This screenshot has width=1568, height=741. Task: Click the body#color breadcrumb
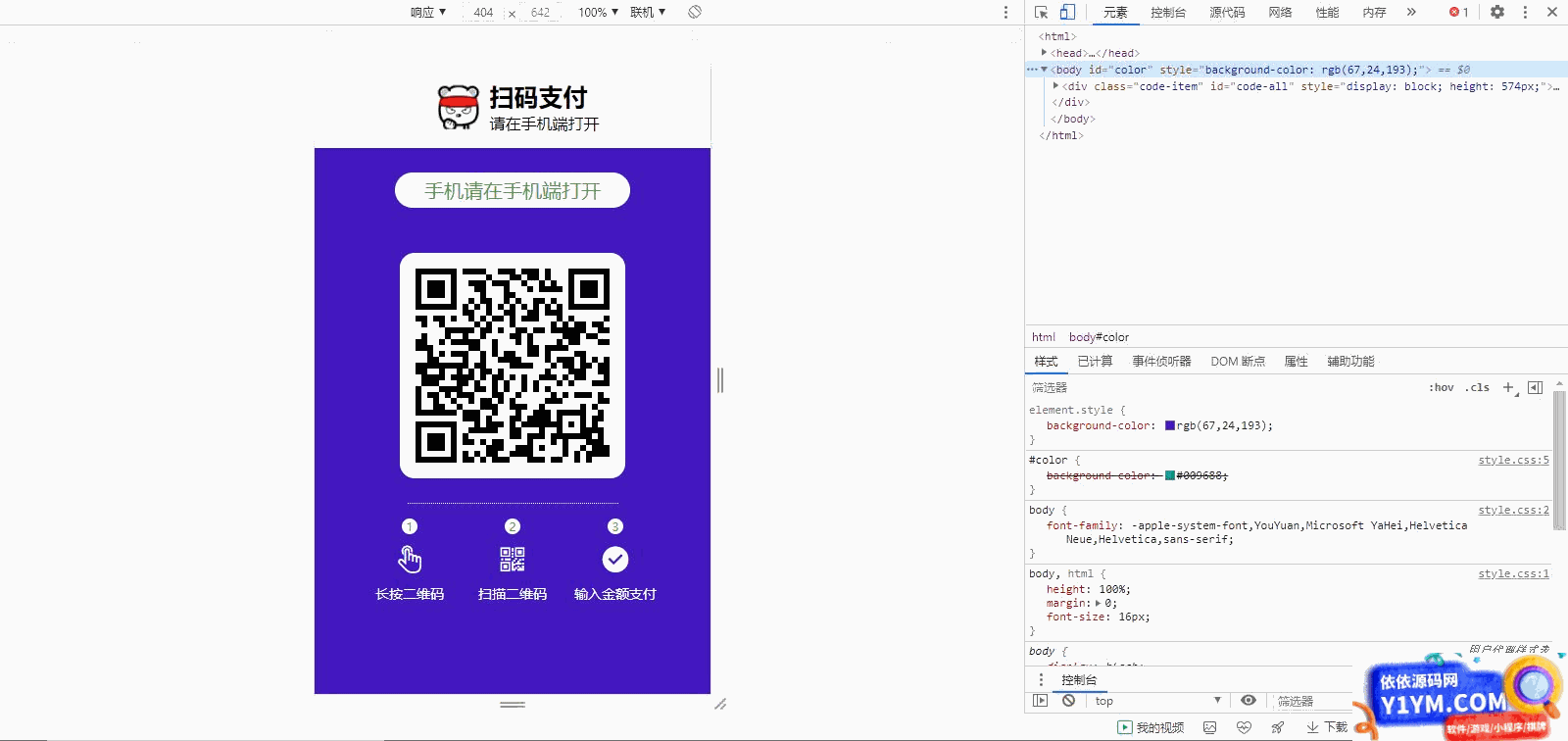(x=1099, y=336)
